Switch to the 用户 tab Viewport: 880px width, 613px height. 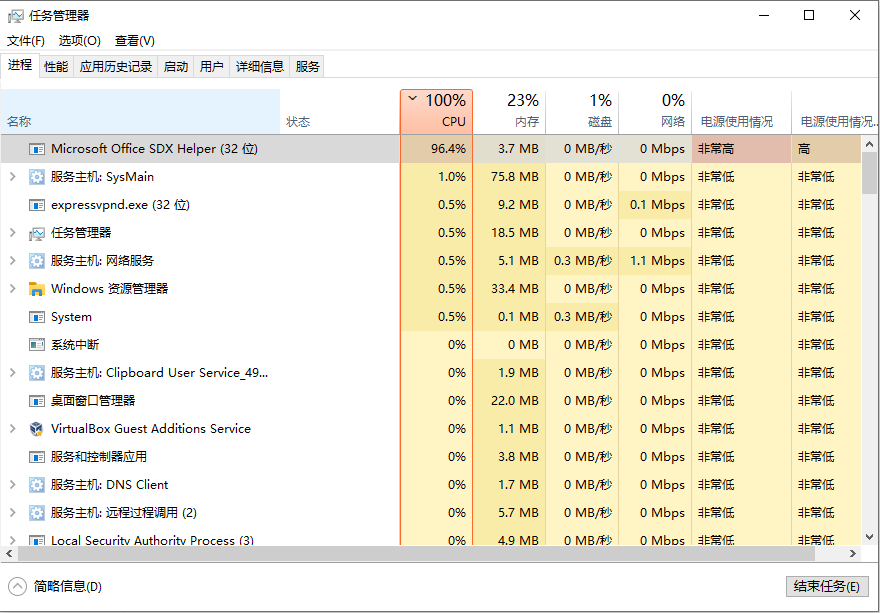[x=212, y=67]
